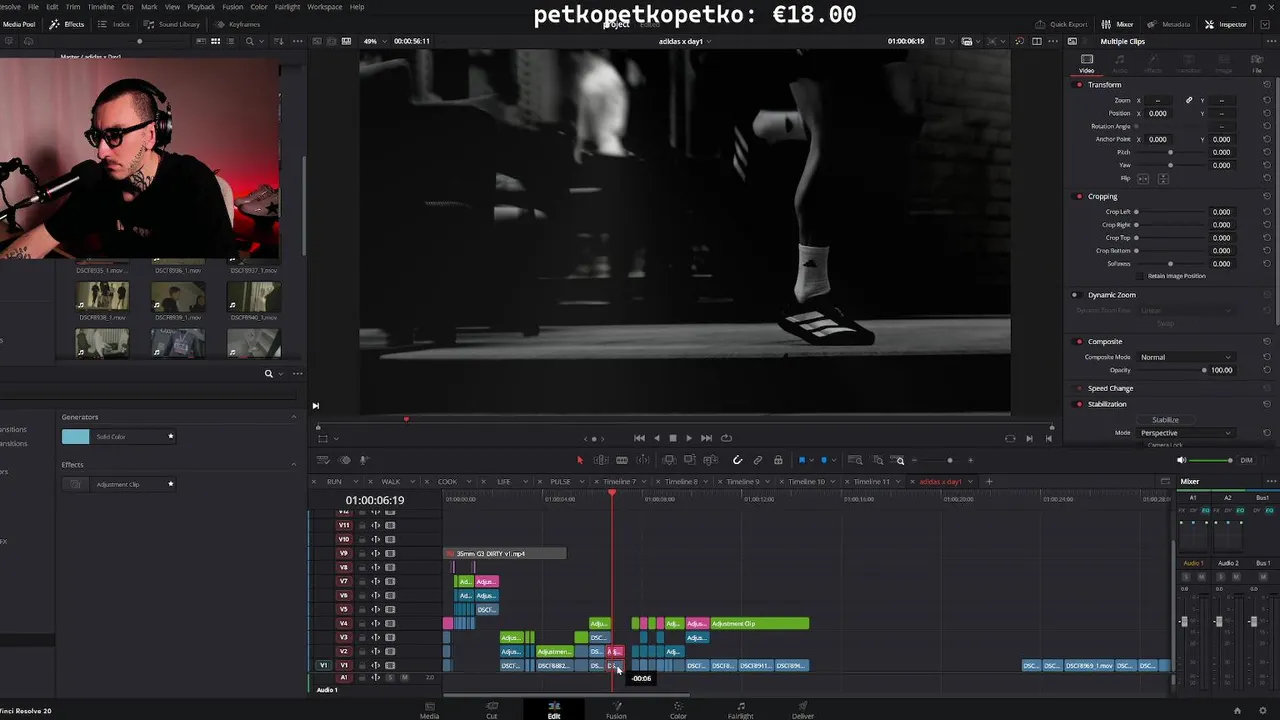The width and height of the screenshot is (1280, 720).
Task: Open the Fairlight page at bottom
Action: 740,710
